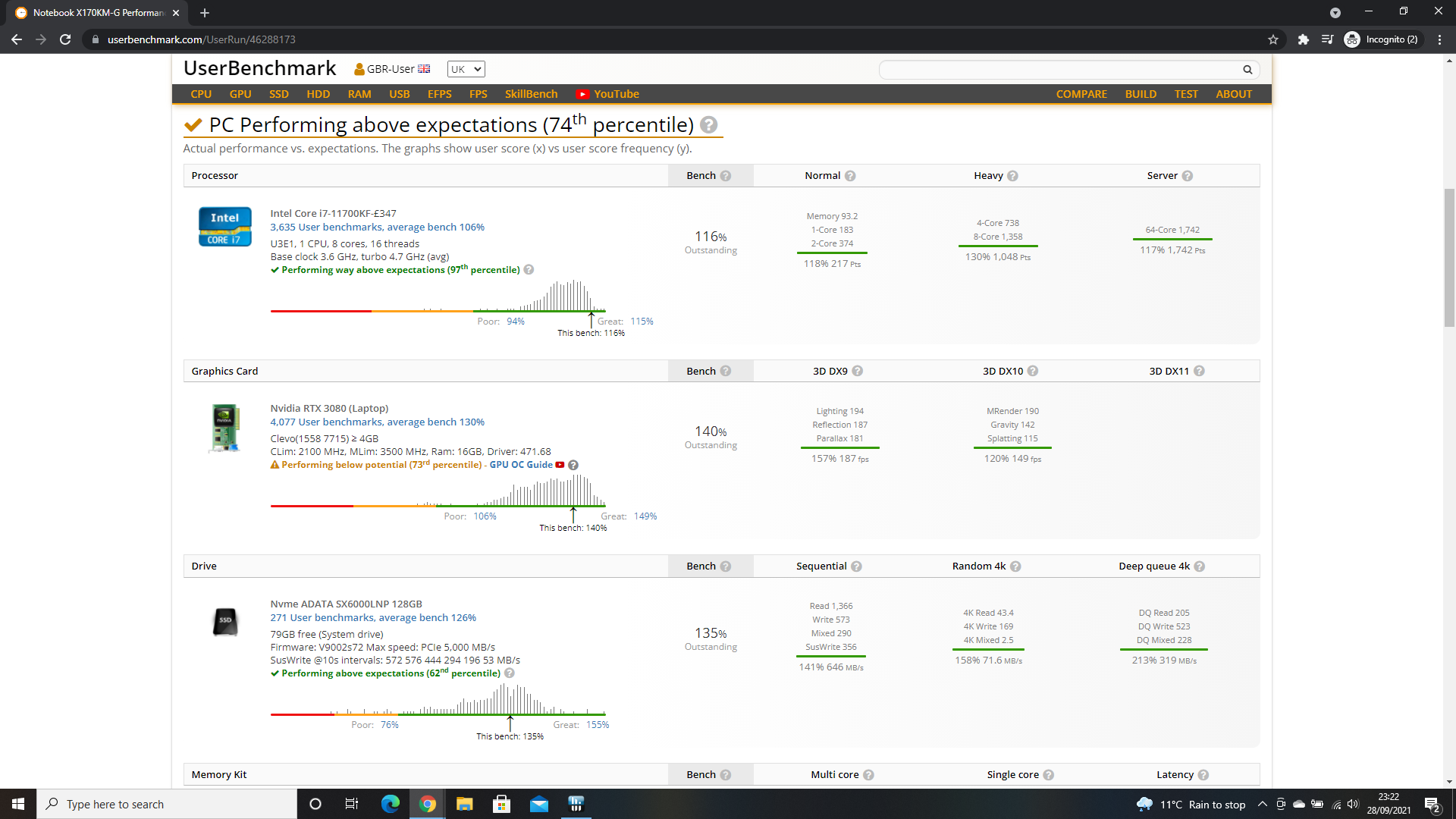The width and height of the screenshot is (1456, 819).
Task: Open GBR-User profile link
Action: (392, 69)
